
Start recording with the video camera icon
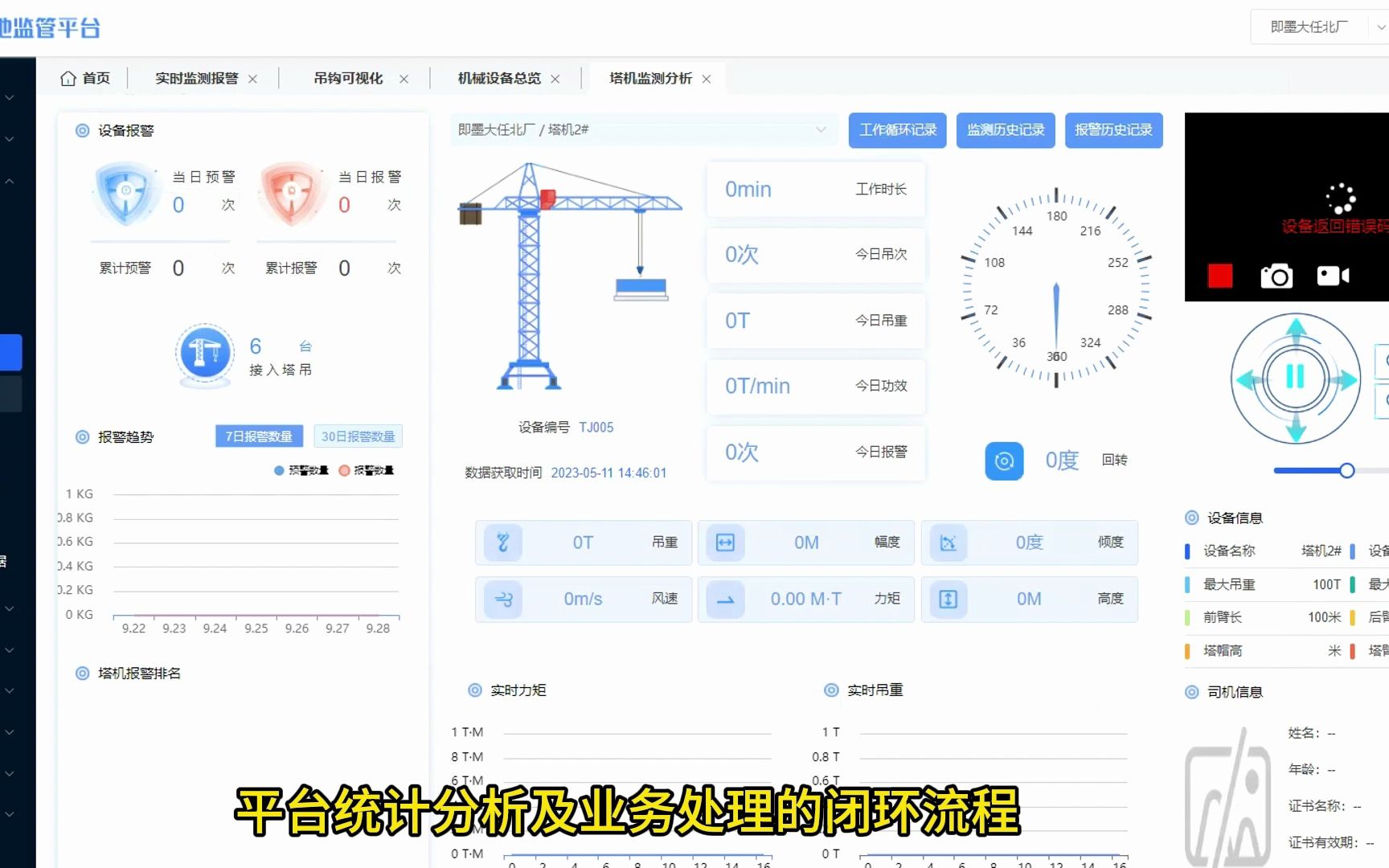pos(1334,276)
